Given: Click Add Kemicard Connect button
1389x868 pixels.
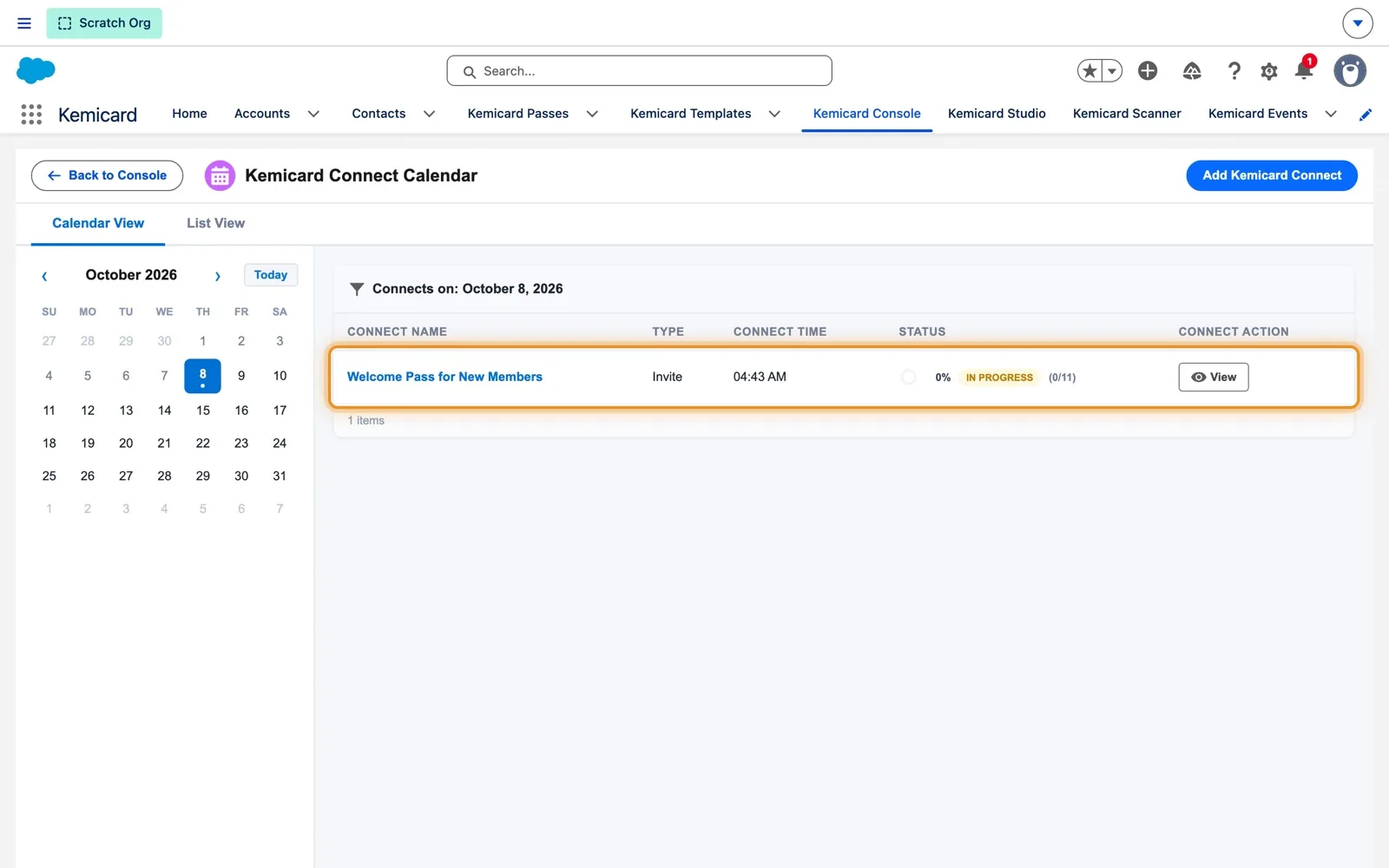Looking at the screenshot, I should click(x=1272, y=175).
